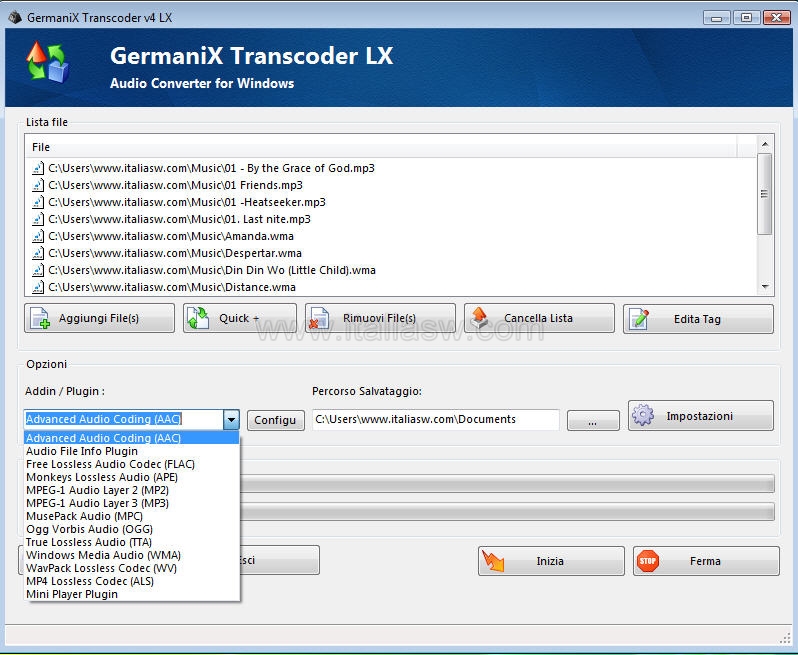Select Advanced Audio Coding (AAC) in list
This screenshot has height=655, width=798.
pyautogui.click(x=131, y=438)
